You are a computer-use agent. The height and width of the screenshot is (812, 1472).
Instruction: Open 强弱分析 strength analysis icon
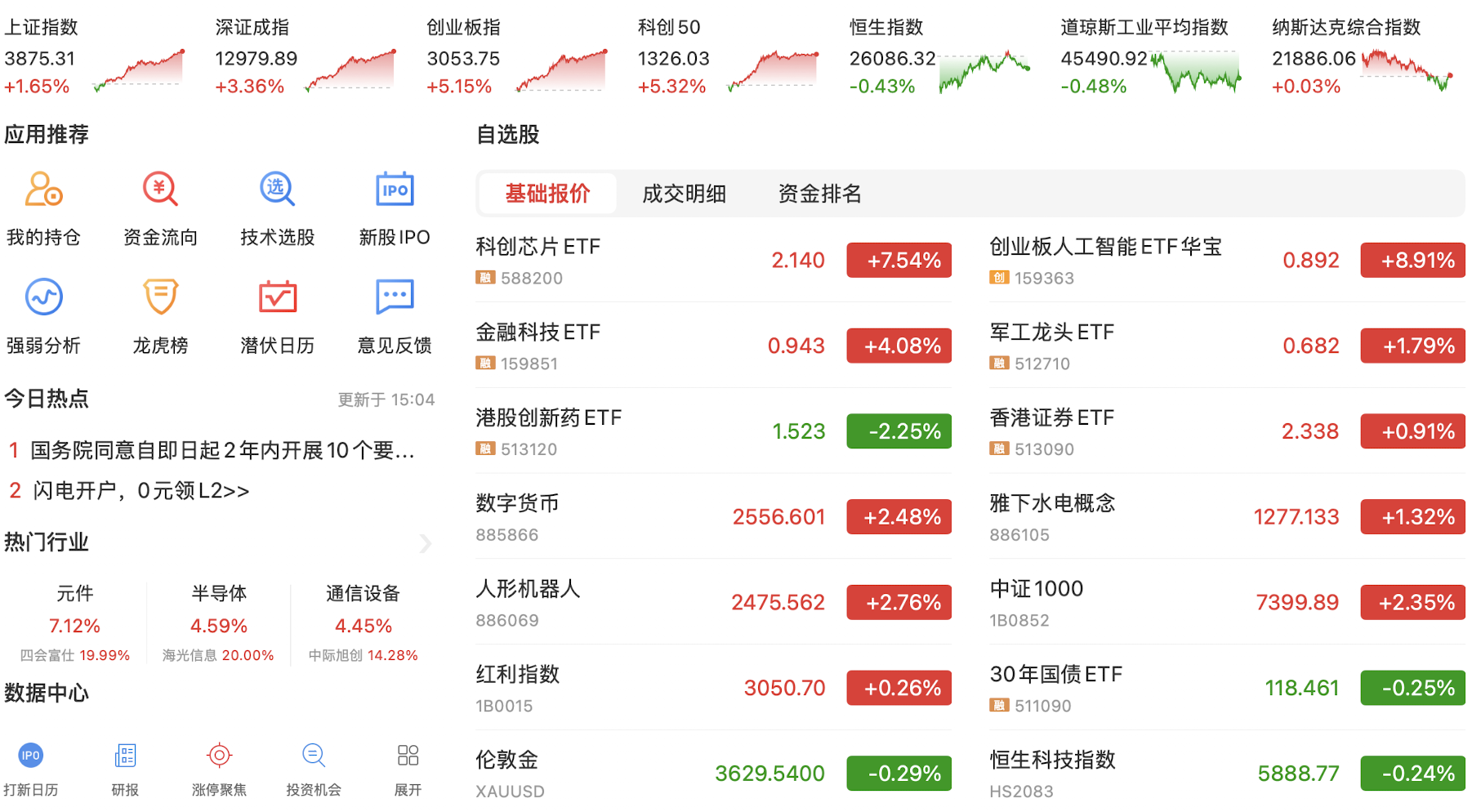coord(44,297)
